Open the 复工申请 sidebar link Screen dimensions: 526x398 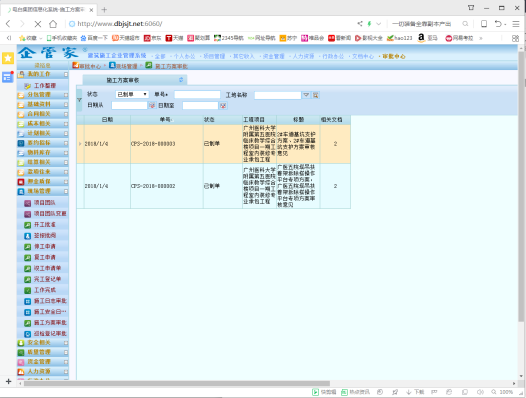pyautogui.click(x=45, y=257)
